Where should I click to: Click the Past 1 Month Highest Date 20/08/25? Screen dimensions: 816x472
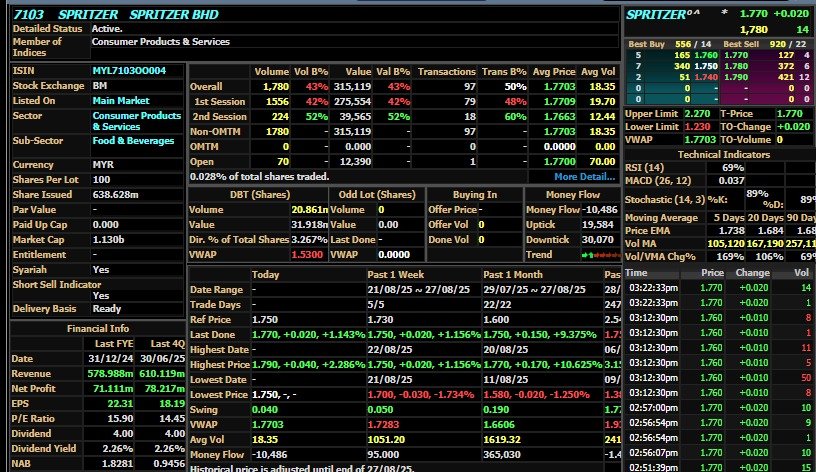tap(506, 350)
